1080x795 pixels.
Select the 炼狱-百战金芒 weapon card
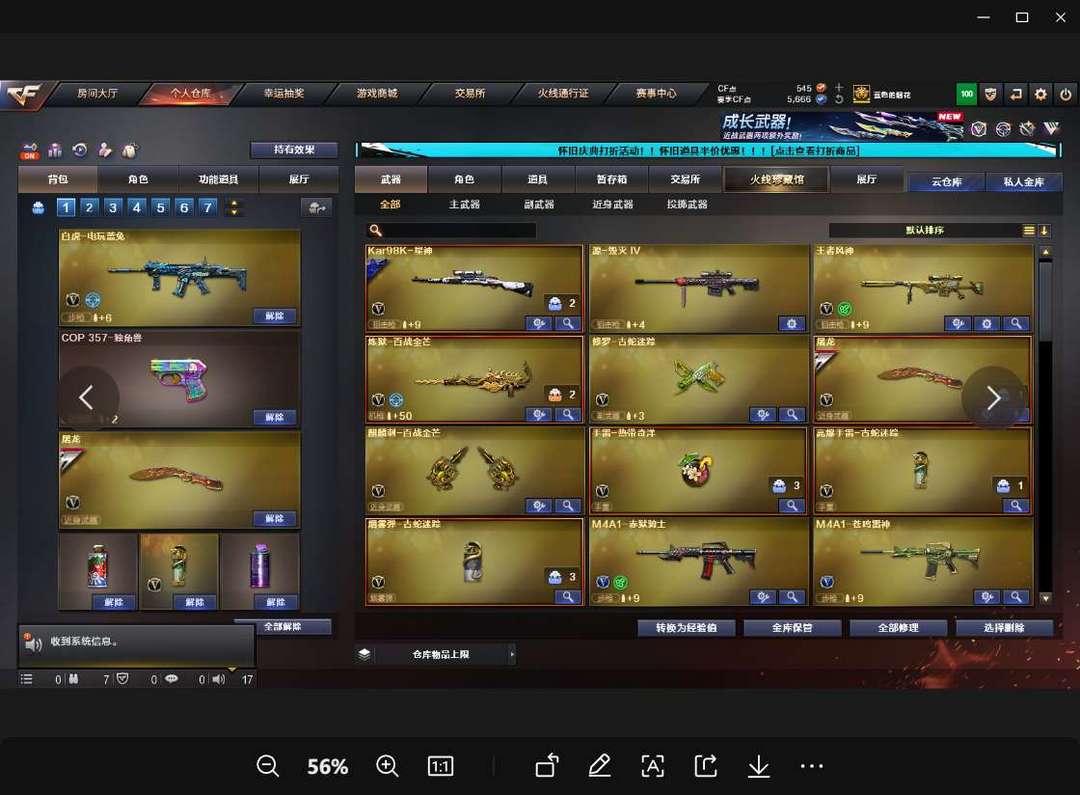[x=474, y=378]
